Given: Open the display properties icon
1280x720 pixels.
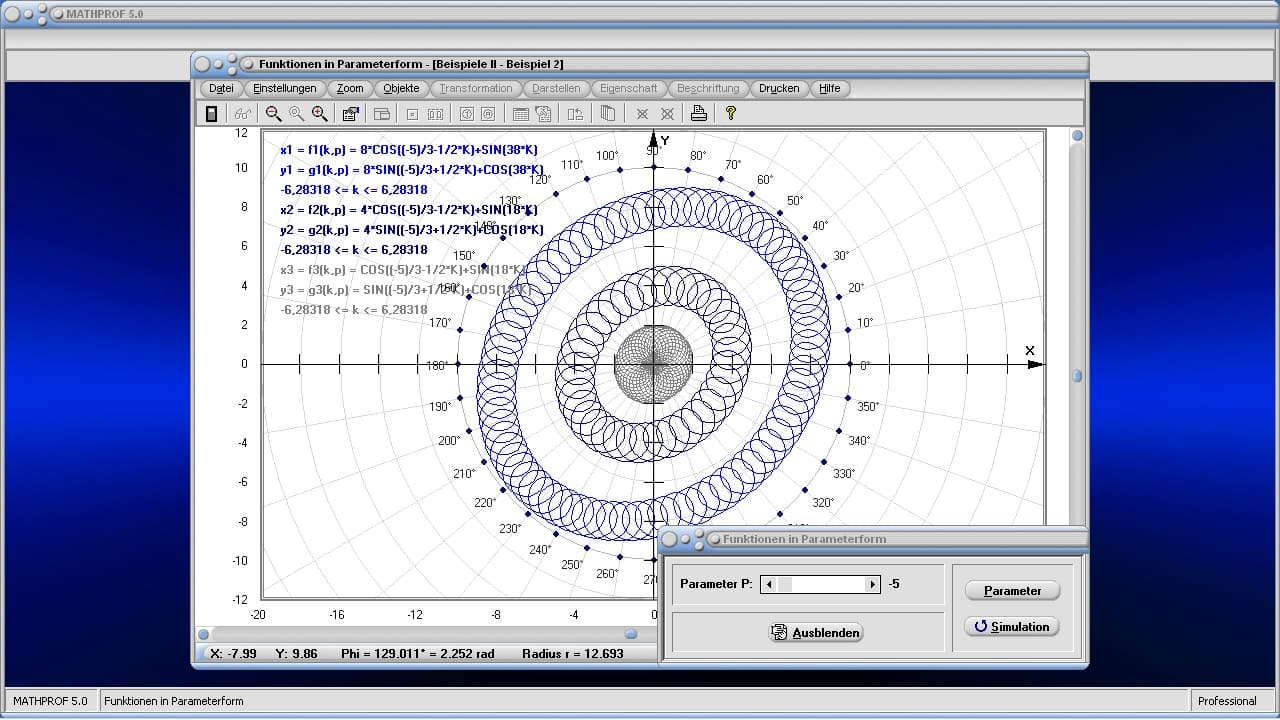Looking at the screenshot, I should [x=350, y=114].
